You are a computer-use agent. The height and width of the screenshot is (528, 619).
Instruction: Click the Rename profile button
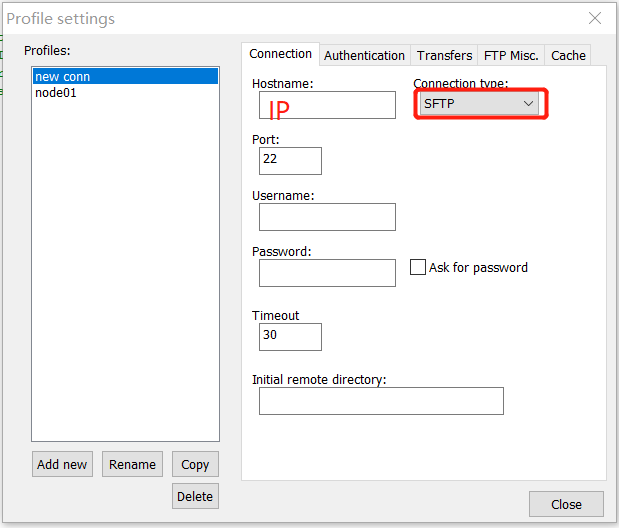pyautogui.click(x=132, y=464)
